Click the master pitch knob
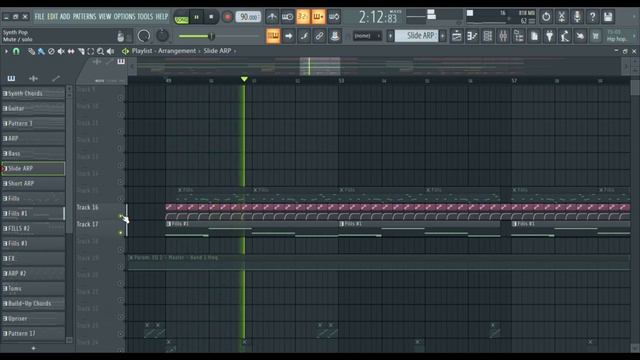 pos(162,36)
